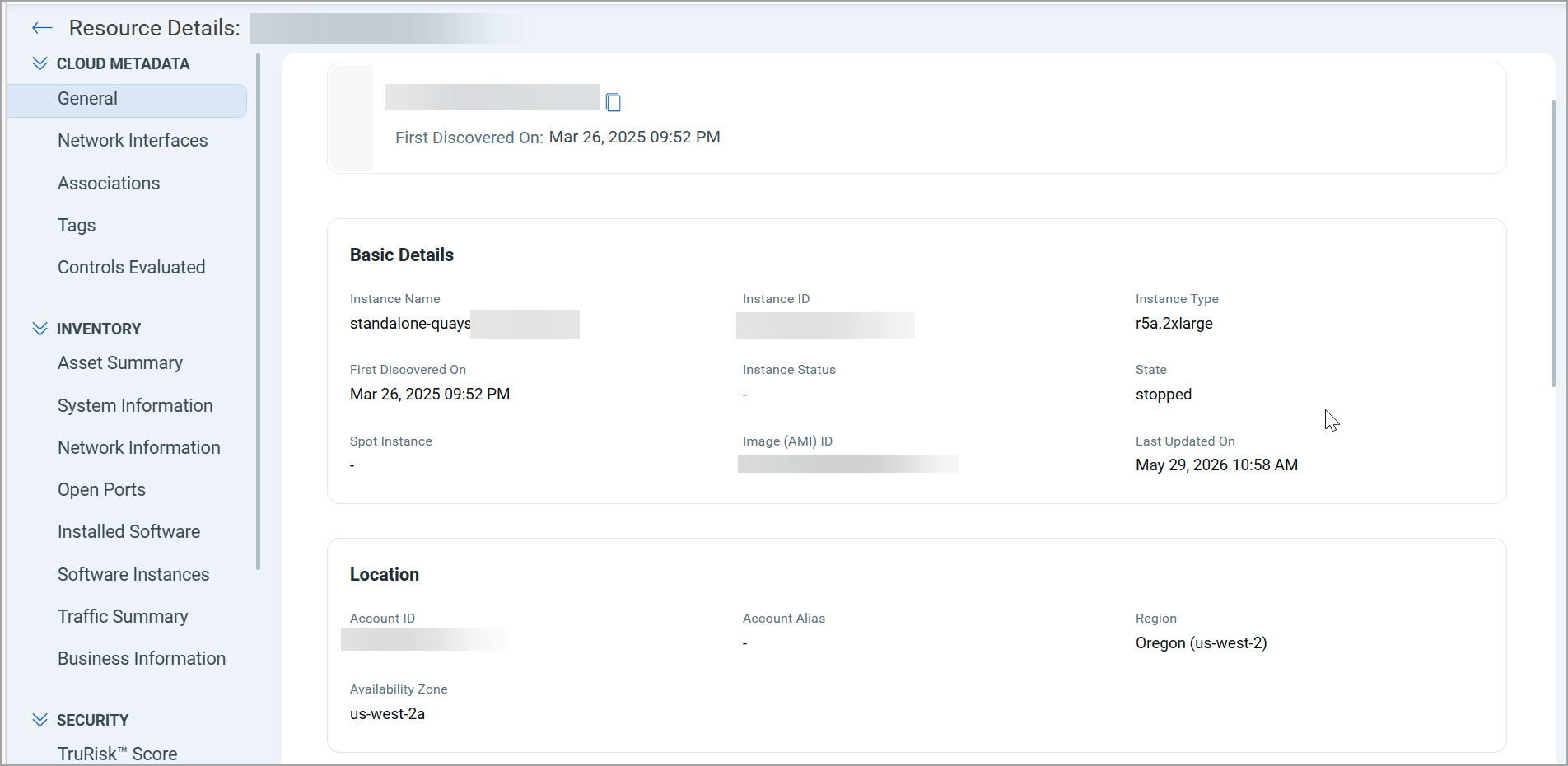The height and width of the screenshot is (766, 1568).
Task: Open TruRisk Score
Action: (x=118, y=754)
